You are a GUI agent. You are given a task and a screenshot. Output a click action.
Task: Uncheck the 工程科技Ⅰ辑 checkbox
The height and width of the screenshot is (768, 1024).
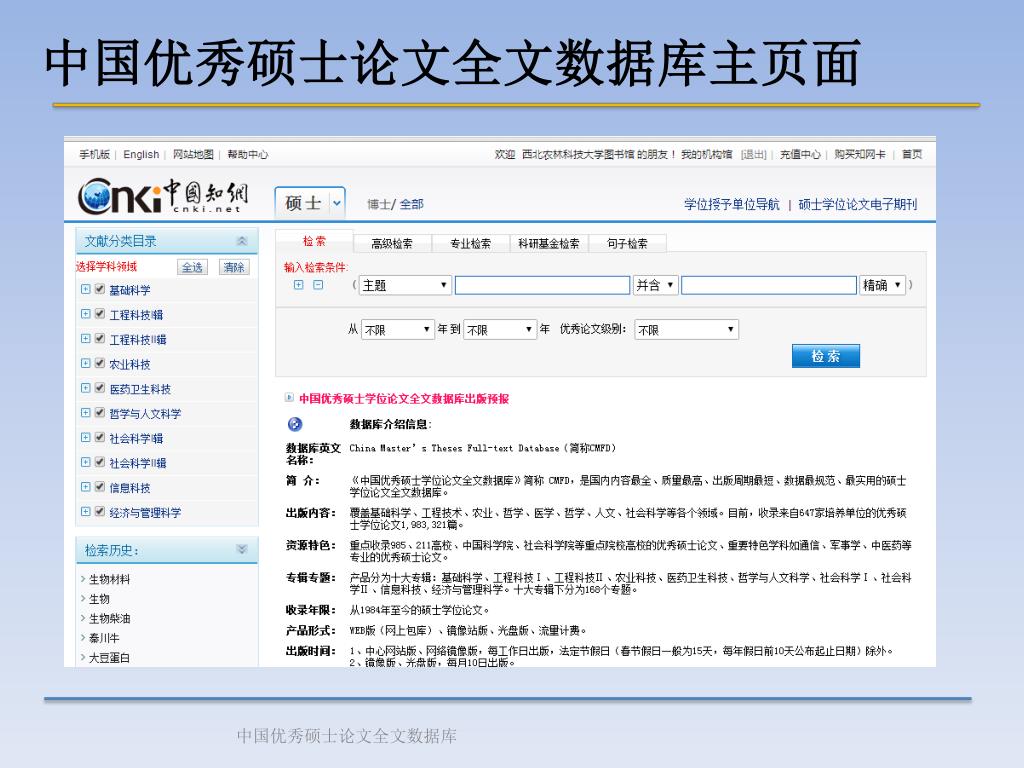coord(100,313)
